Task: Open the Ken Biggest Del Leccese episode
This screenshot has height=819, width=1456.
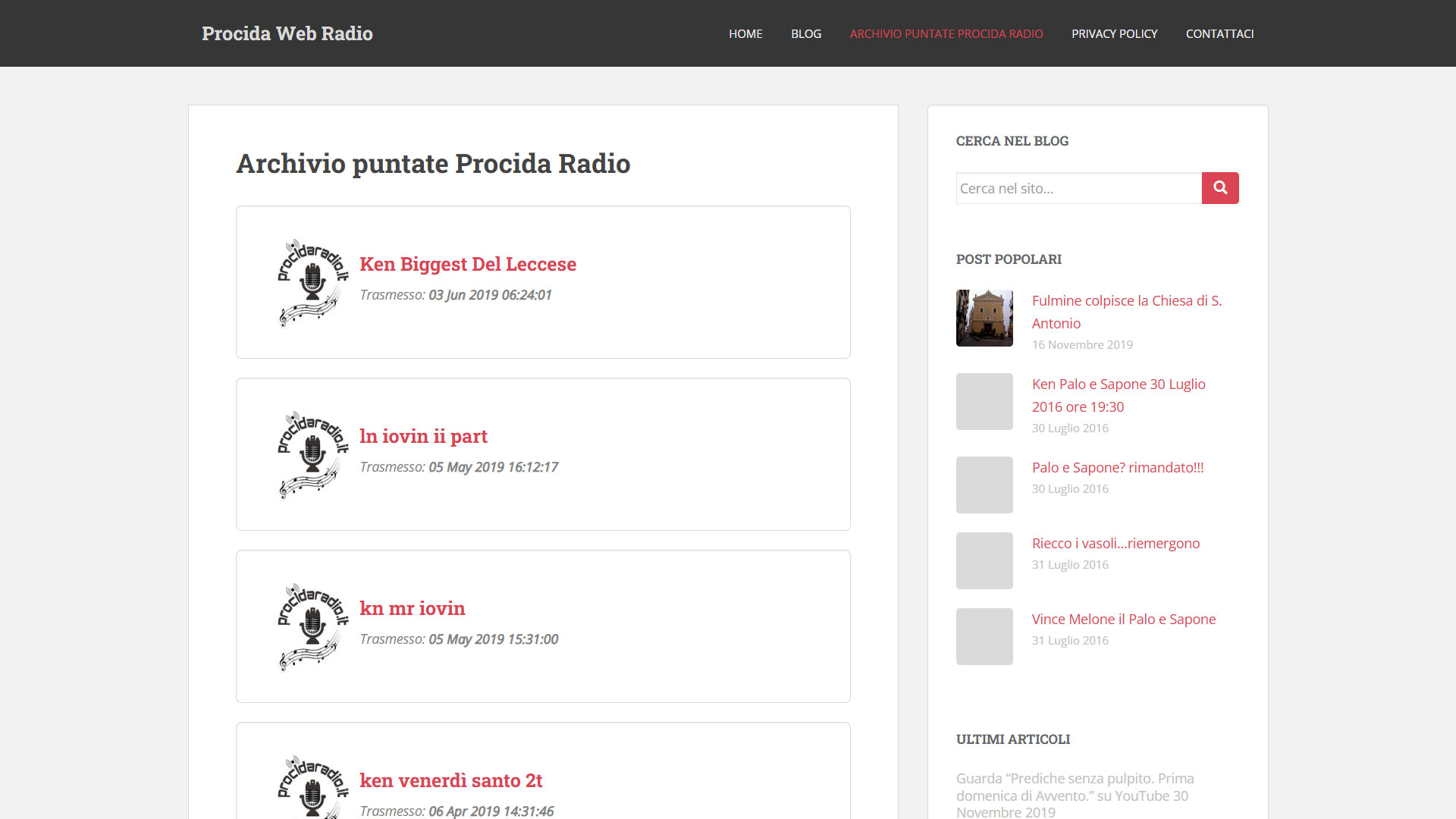Action: pyautogui.click(x=468, y=264)
